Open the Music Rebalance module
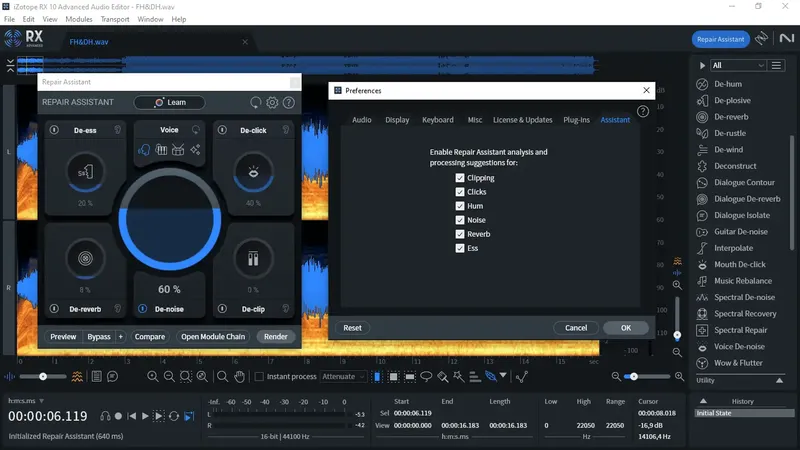Image resolution: width=800 pixels, height=450 pixels. click(x=742, y=281)
